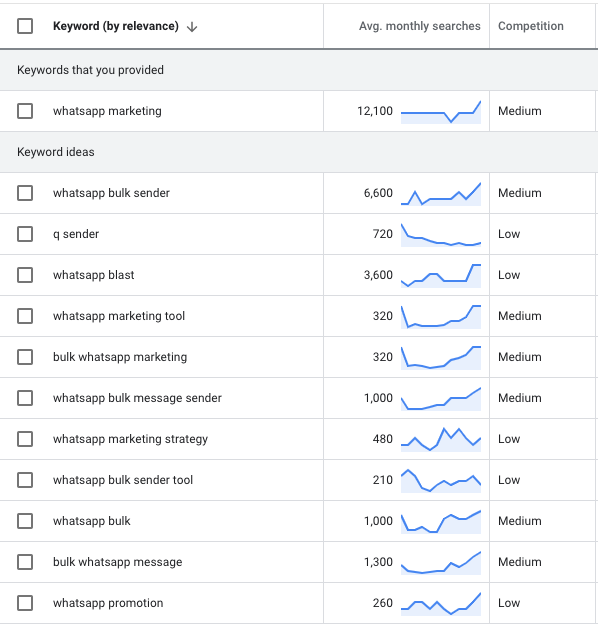Sort by Keyword (by relevance) column header
This screenshot has height=624, width=598.
coord(116,26)
